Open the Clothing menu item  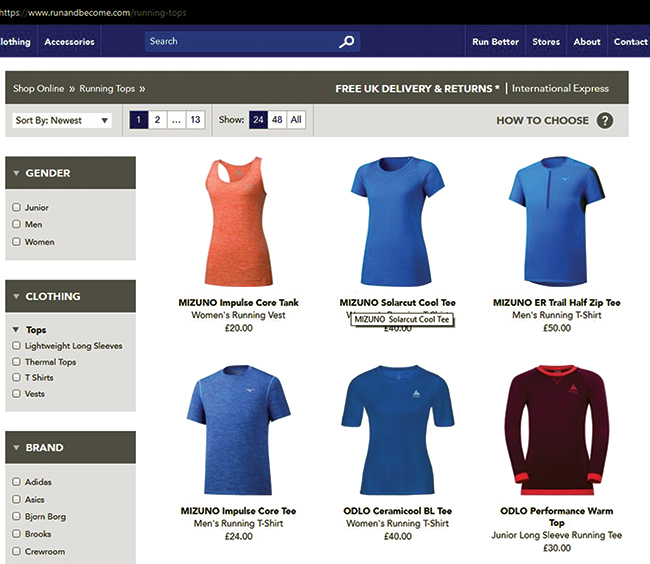point(17,41)
